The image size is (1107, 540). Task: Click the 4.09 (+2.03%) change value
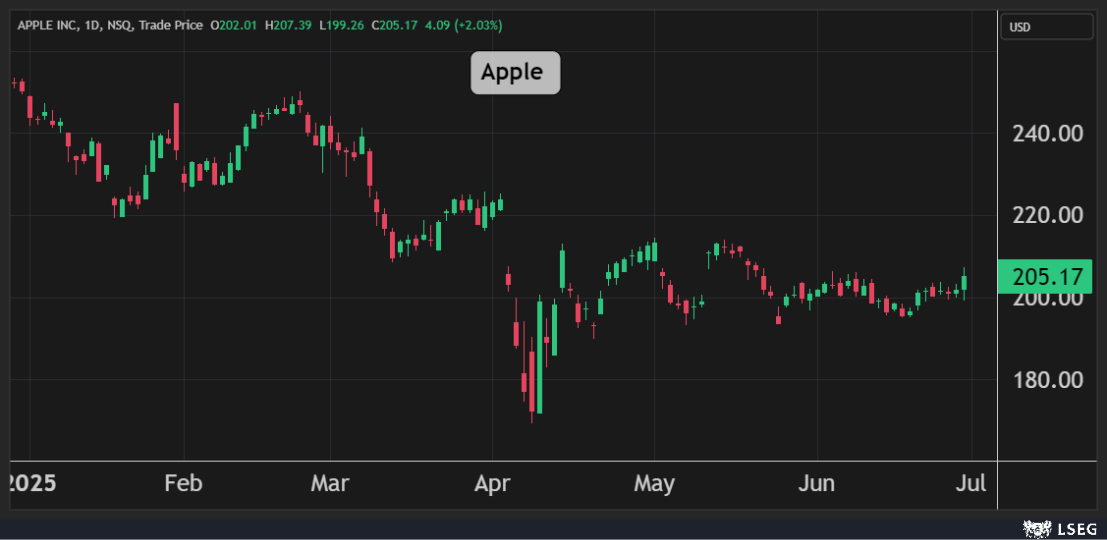pos(465,24)
